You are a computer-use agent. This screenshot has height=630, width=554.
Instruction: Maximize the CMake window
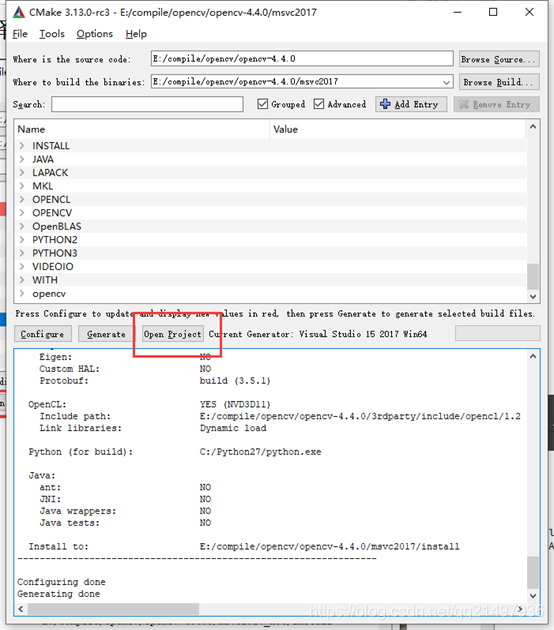[x=493, y=12]
